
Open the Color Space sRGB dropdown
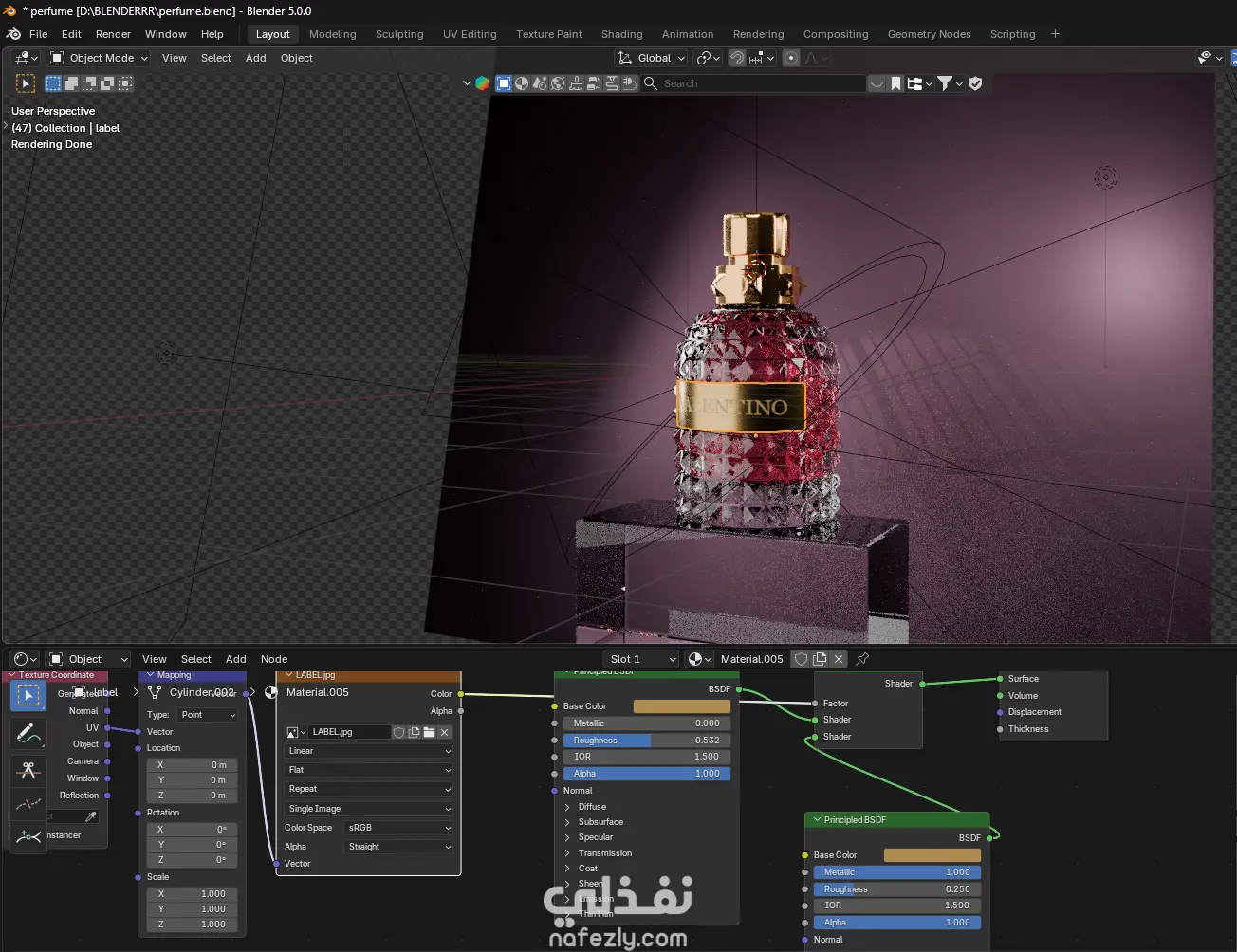click(398, 828)
